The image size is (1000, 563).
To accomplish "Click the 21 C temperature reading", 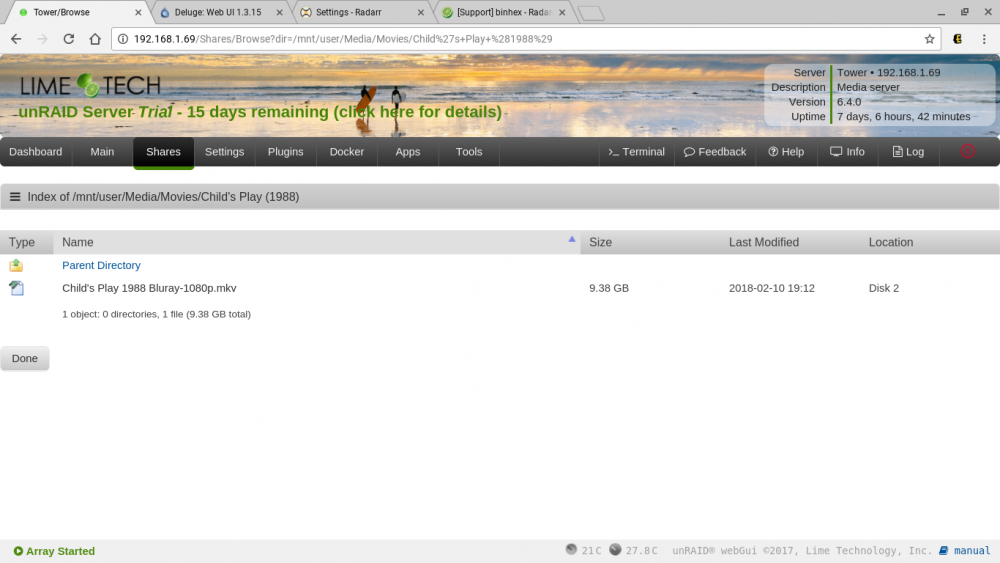I will click(591, 551).
